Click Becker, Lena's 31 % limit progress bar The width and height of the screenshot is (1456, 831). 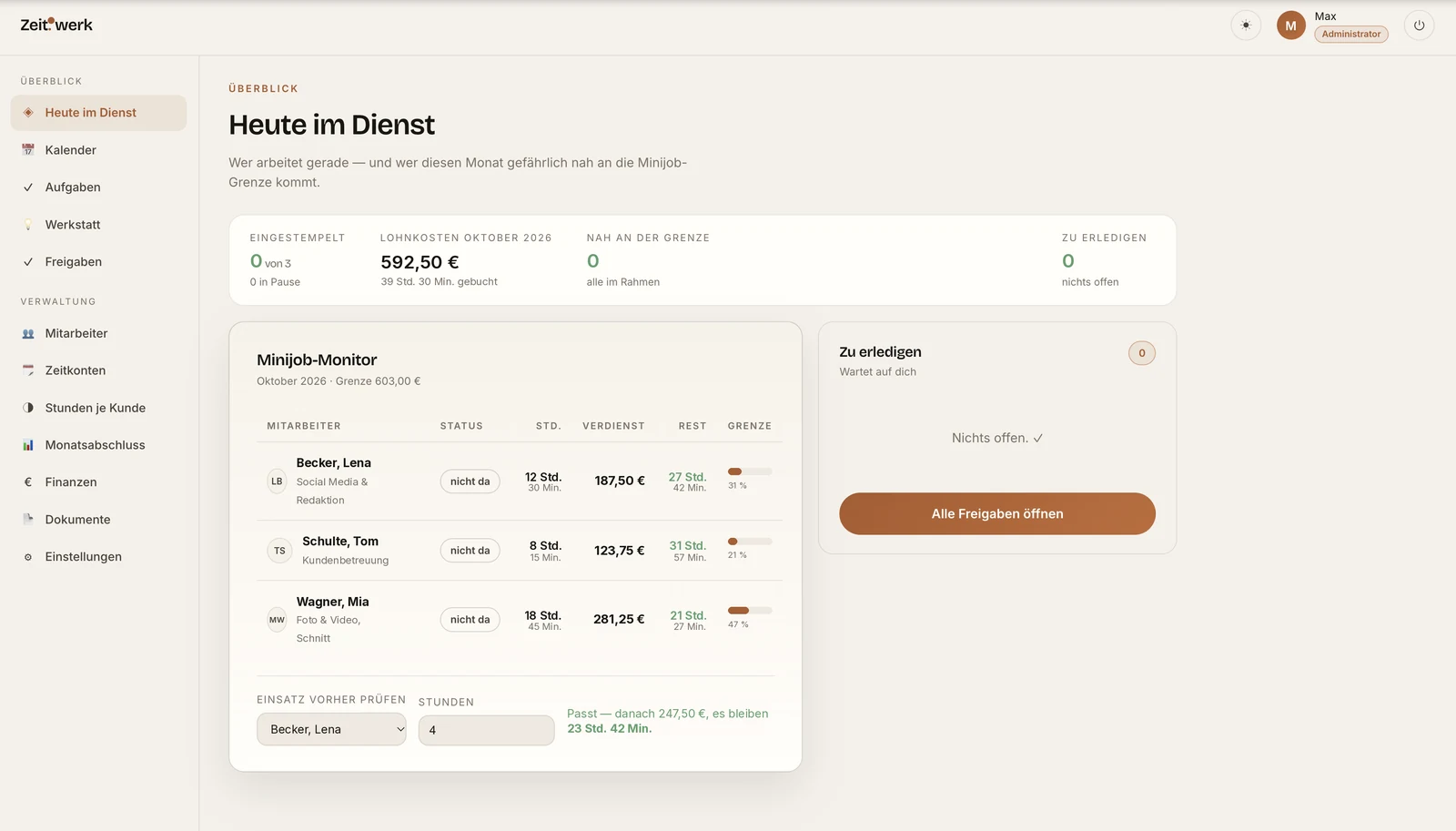pos(750,471)
